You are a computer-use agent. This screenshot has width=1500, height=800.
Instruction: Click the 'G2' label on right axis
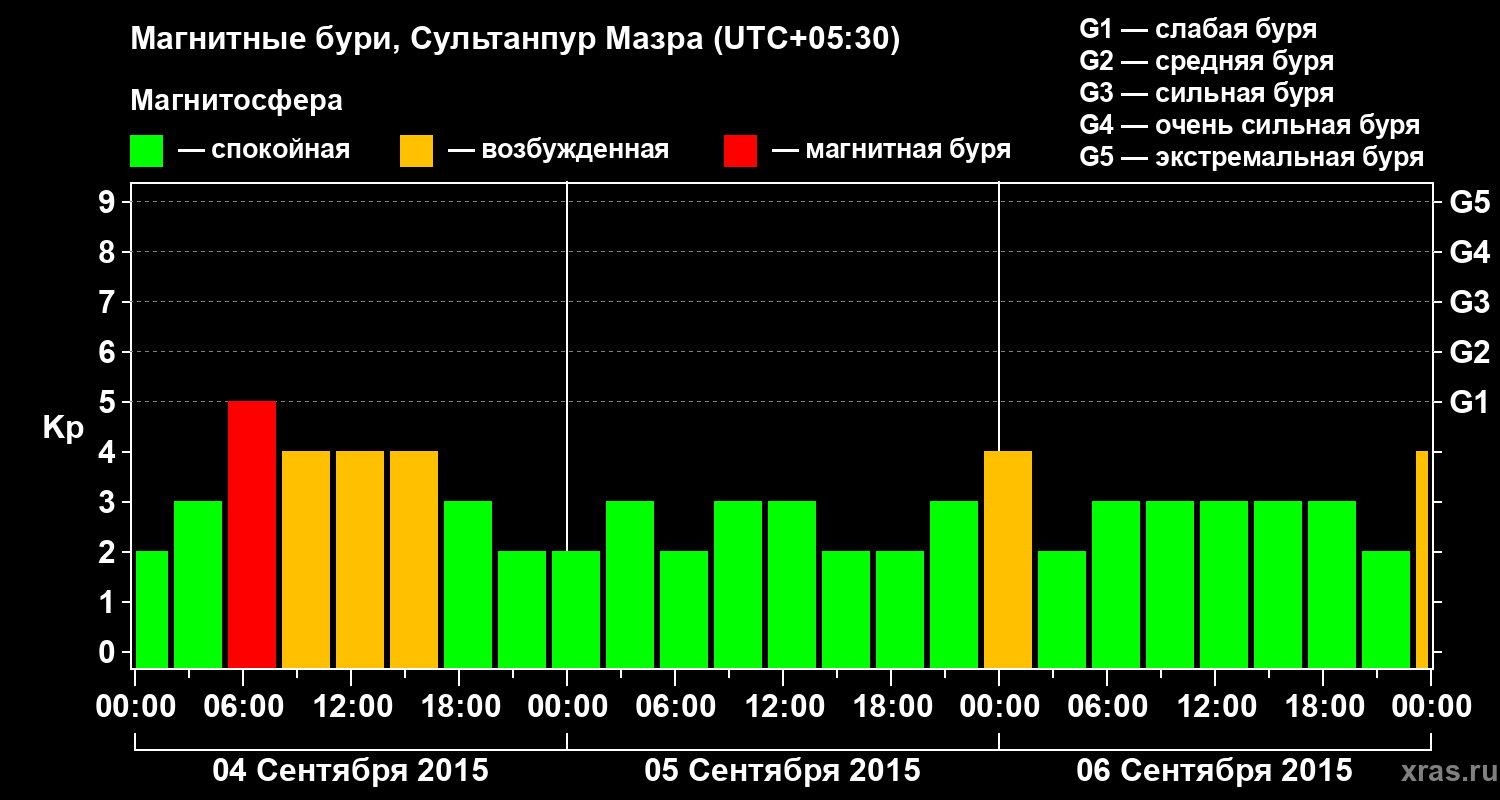(1469, 352)
